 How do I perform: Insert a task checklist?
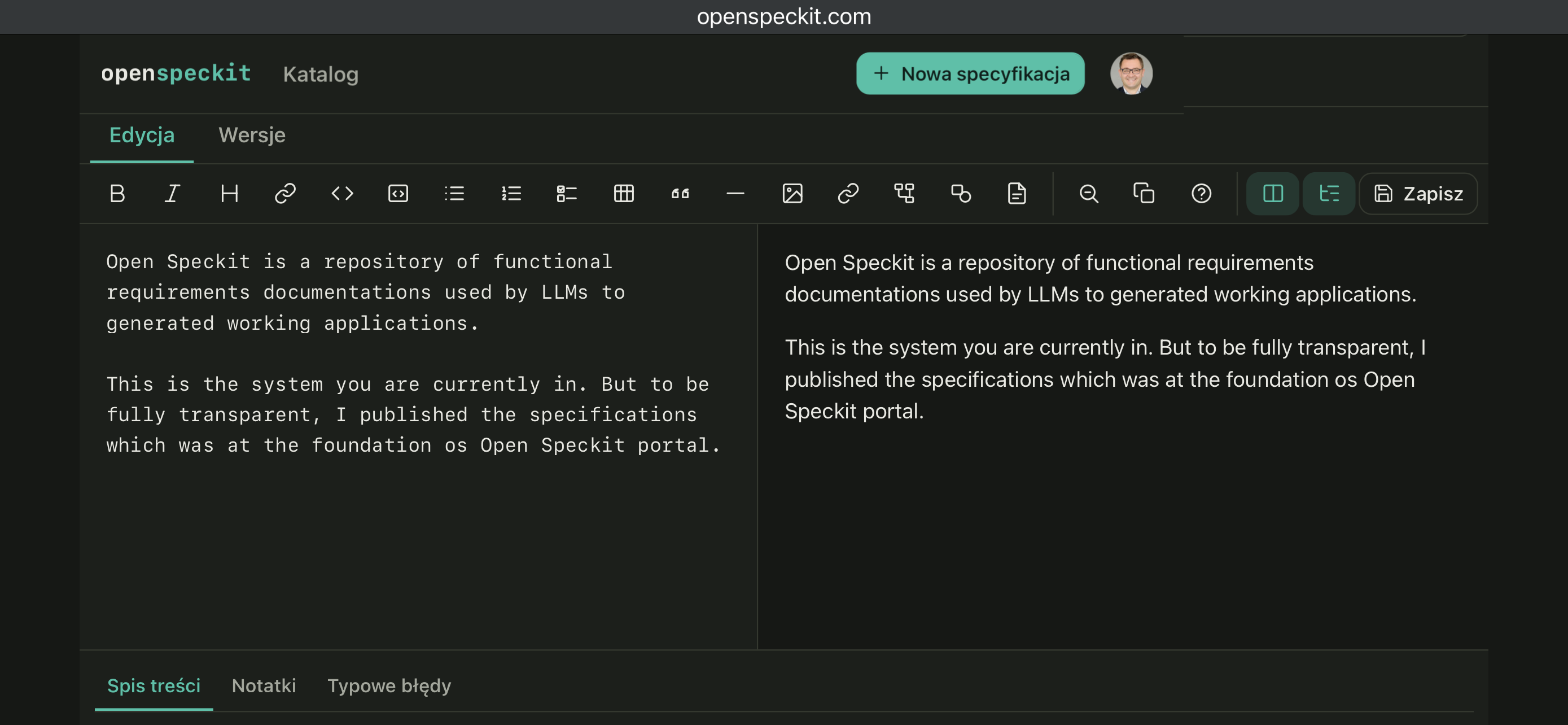567,194
